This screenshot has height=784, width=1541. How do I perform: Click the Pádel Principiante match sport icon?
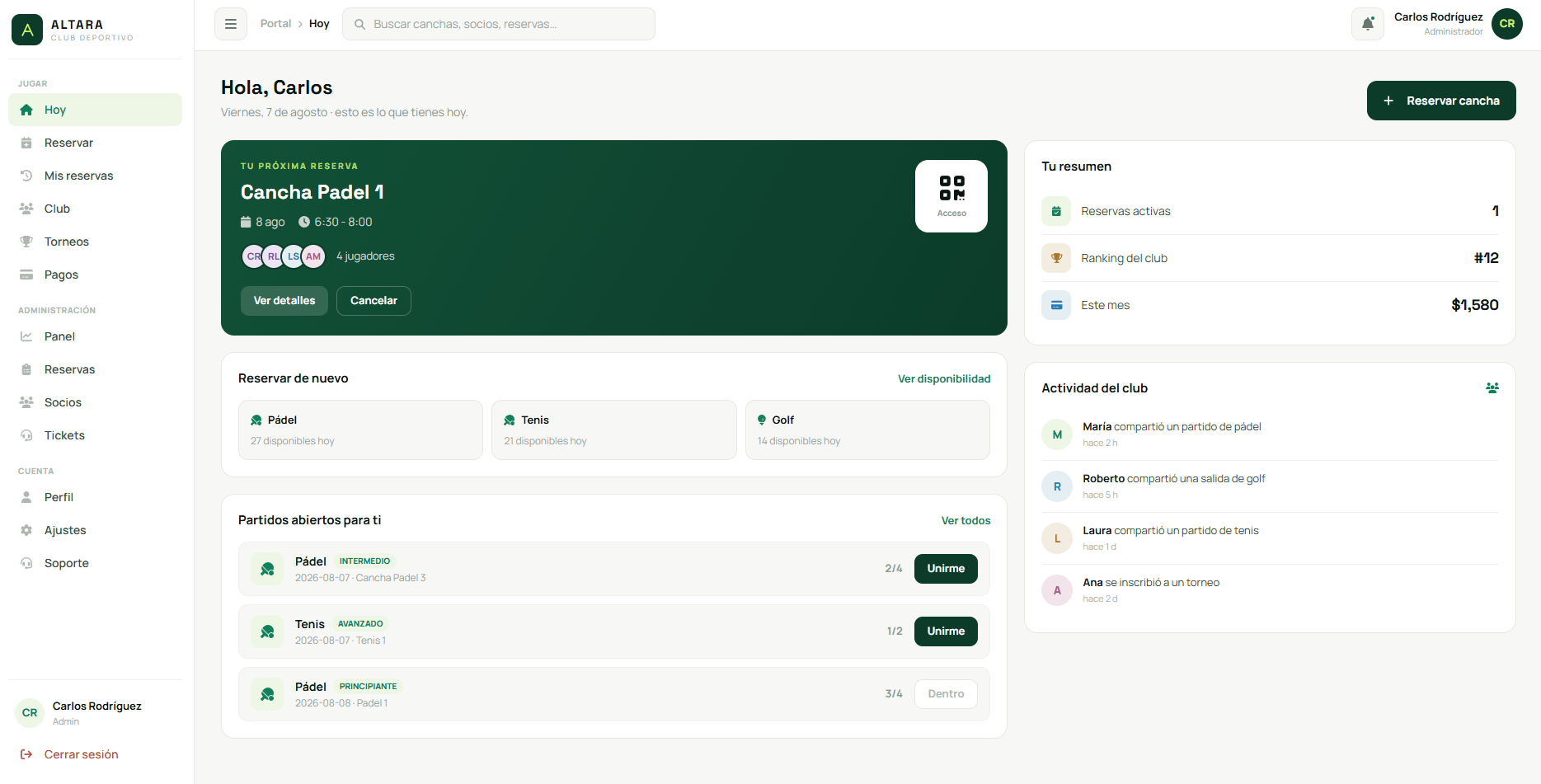267,694
